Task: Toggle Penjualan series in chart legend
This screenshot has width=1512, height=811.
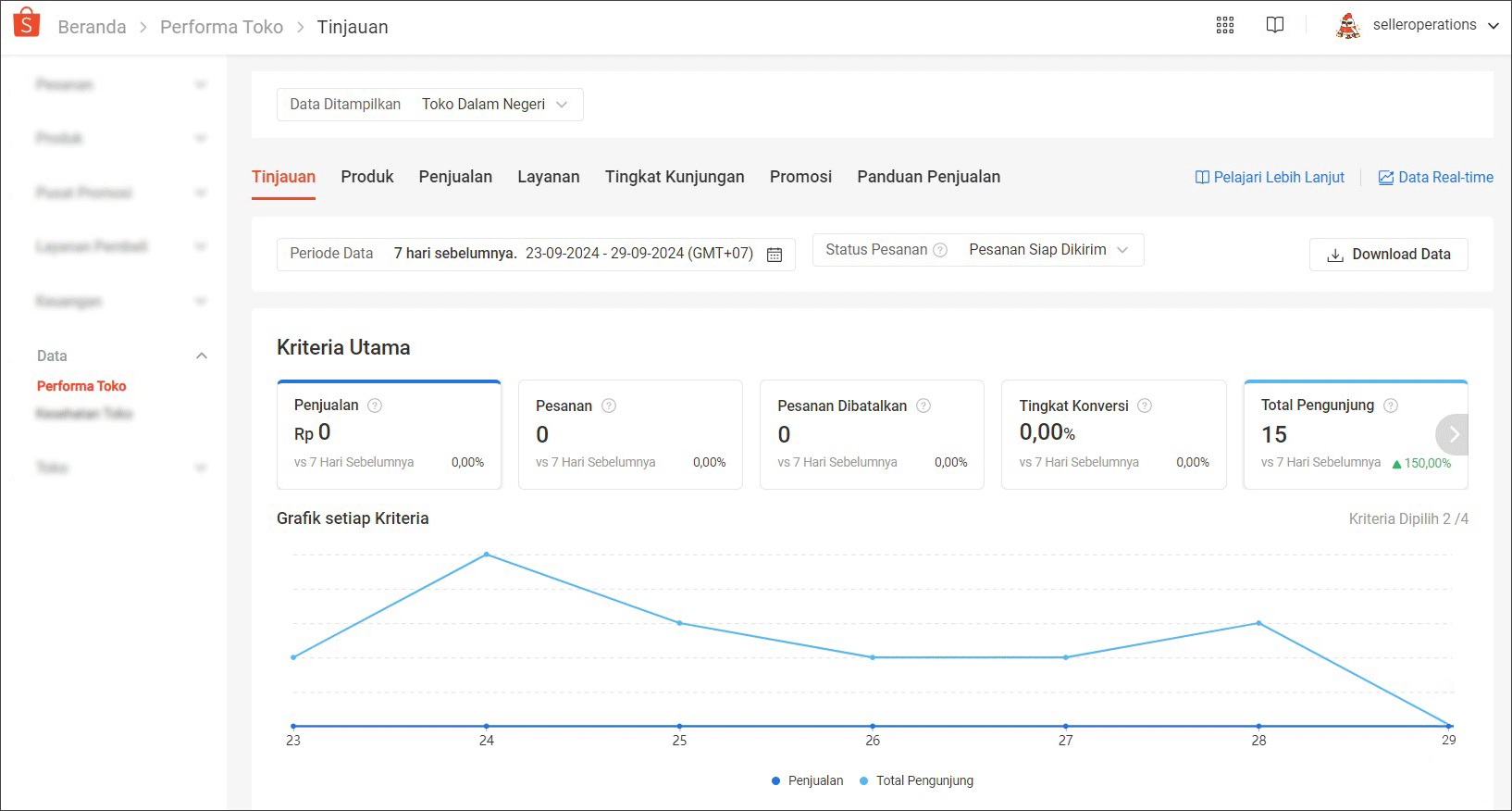Action: pyautogui.click(x=807, y=780)
